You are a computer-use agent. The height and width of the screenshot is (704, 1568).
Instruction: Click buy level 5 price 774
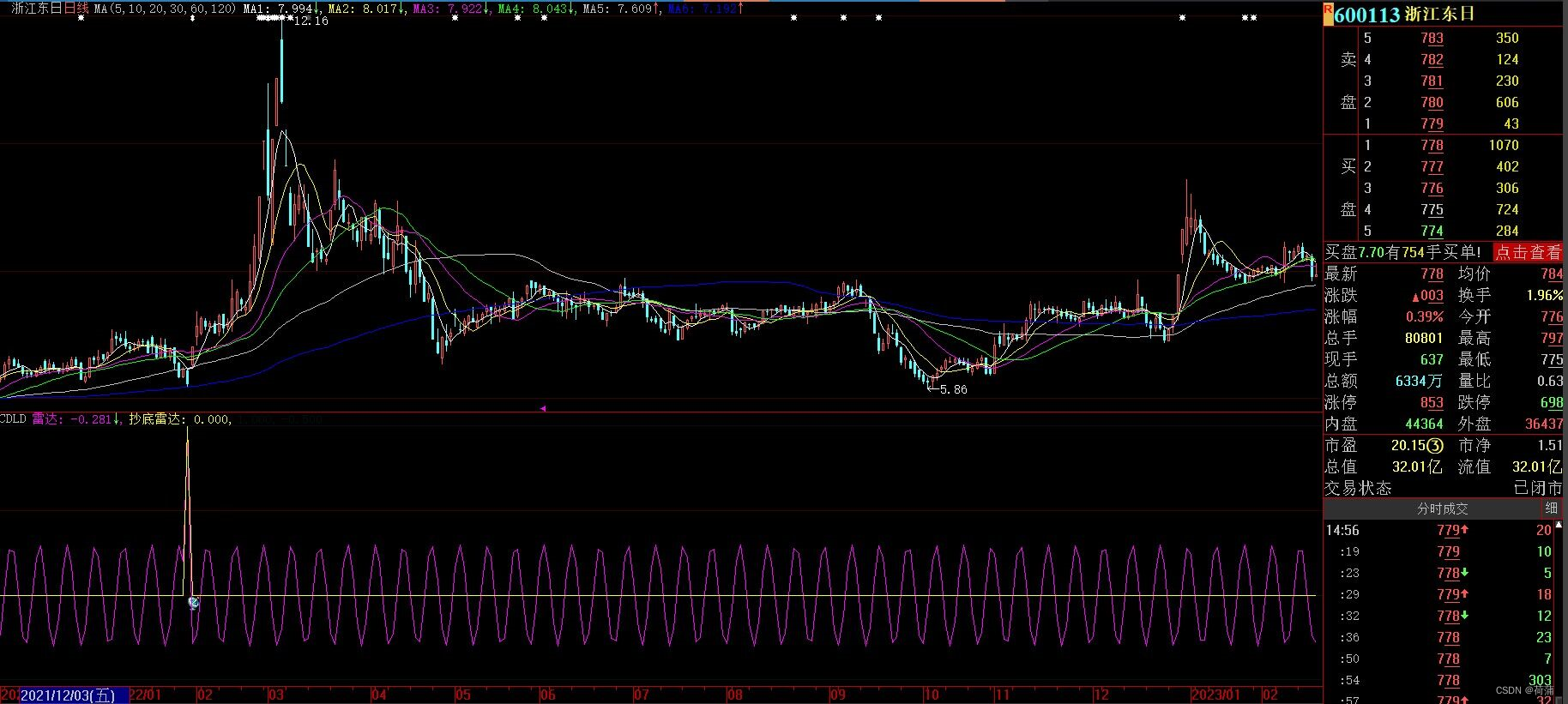[1432, 231]
